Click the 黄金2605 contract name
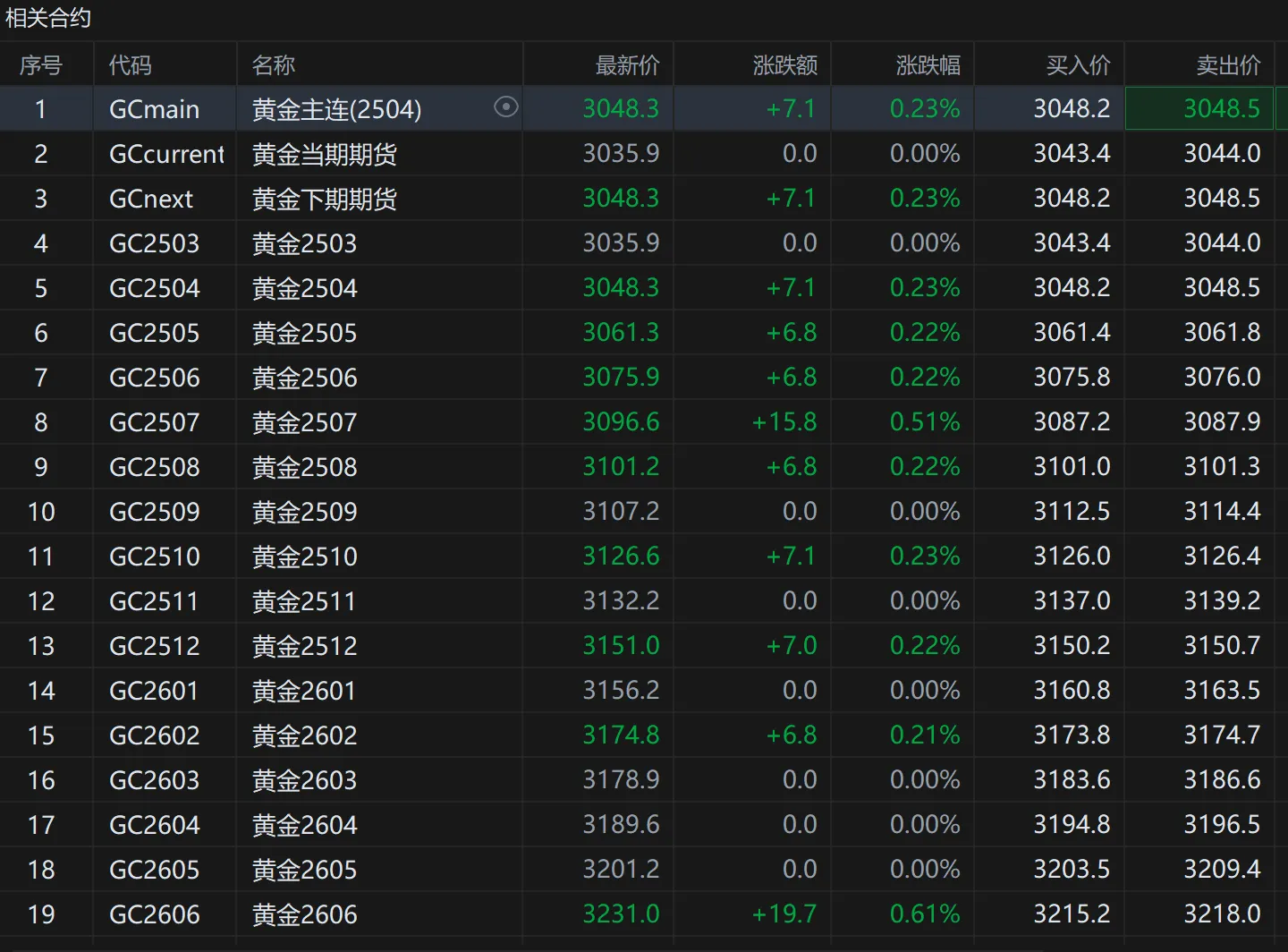 click(305, 870)
